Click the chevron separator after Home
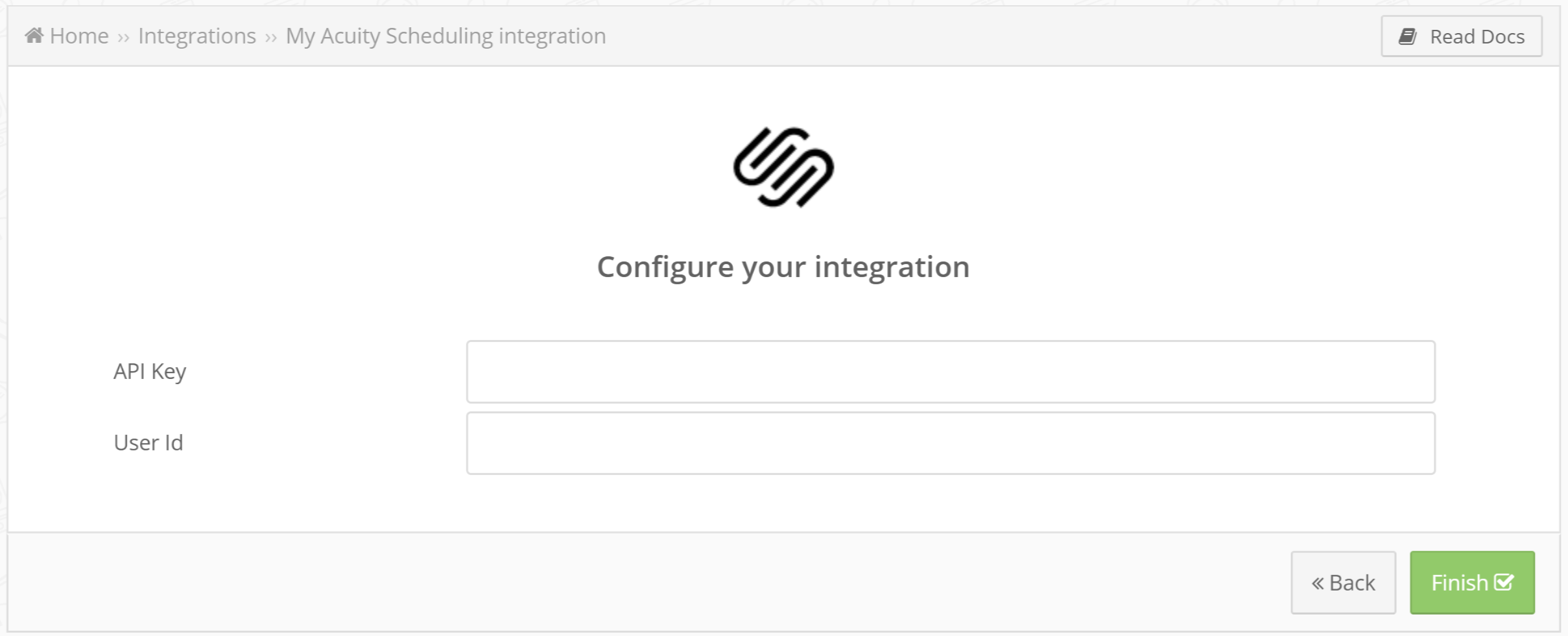The width and height of the screenshot is (1568, 636). point(123,38)
